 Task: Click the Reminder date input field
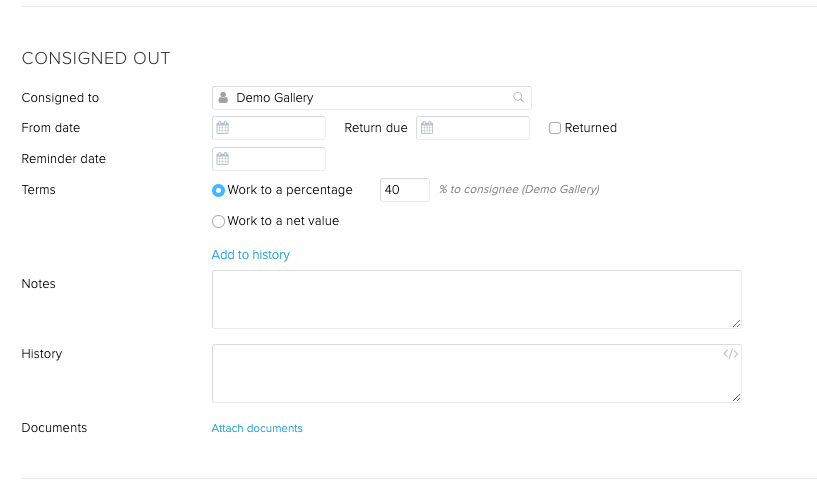pyautogui.click(x=269, y=159)
